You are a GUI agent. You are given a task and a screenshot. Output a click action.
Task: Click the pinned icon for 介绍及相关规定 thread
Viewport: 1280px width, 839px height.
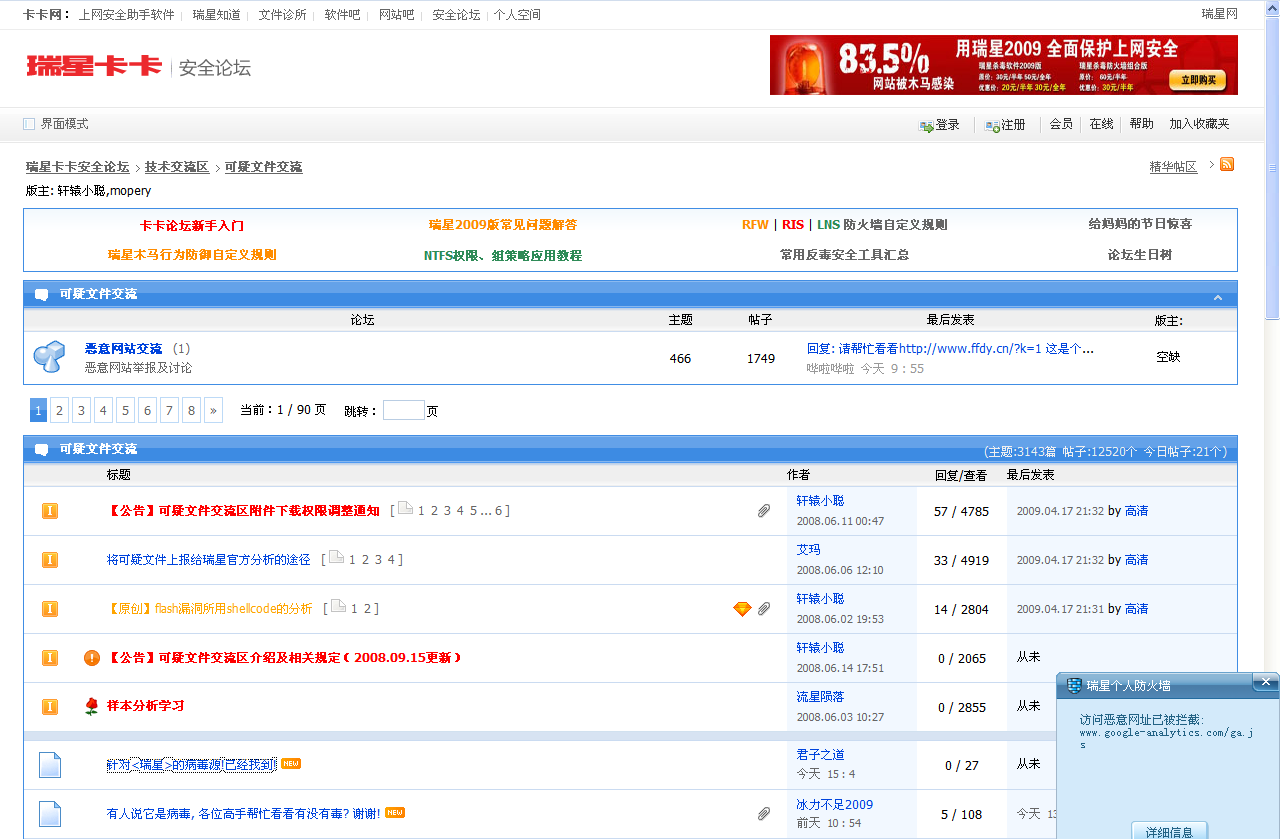(50, 658)
